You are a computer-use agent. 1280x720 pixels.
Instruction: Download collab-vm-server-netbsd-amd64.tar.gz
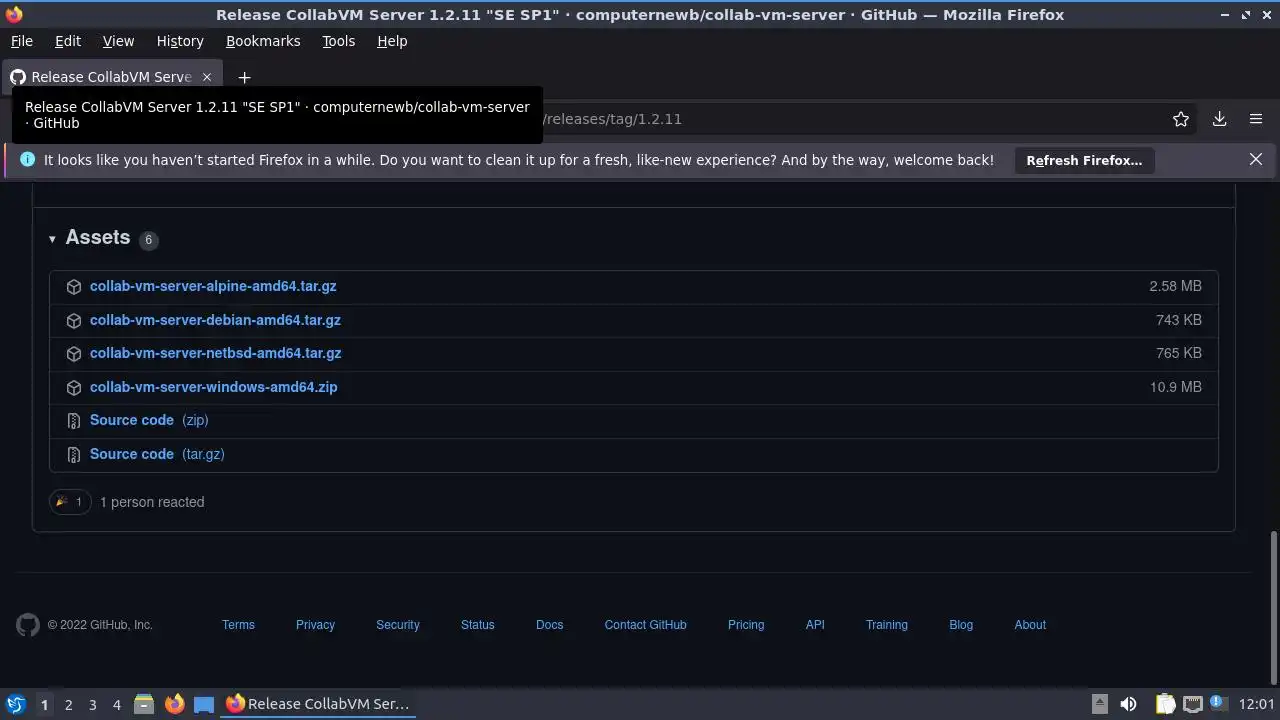coord(216,353)
